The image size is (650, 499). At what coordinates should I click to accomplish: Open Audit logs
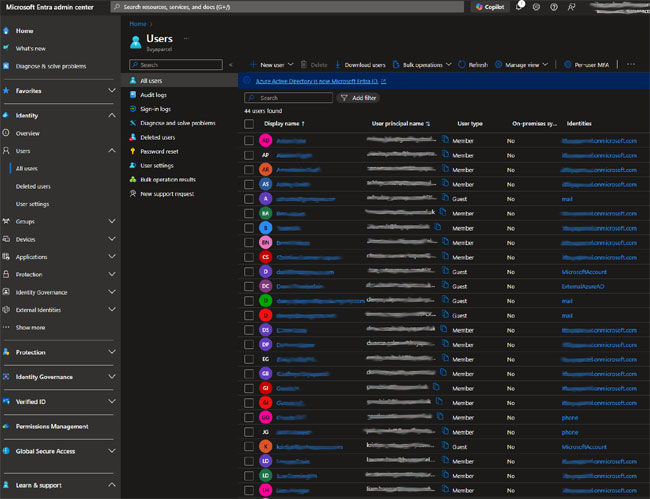(153, 95)
